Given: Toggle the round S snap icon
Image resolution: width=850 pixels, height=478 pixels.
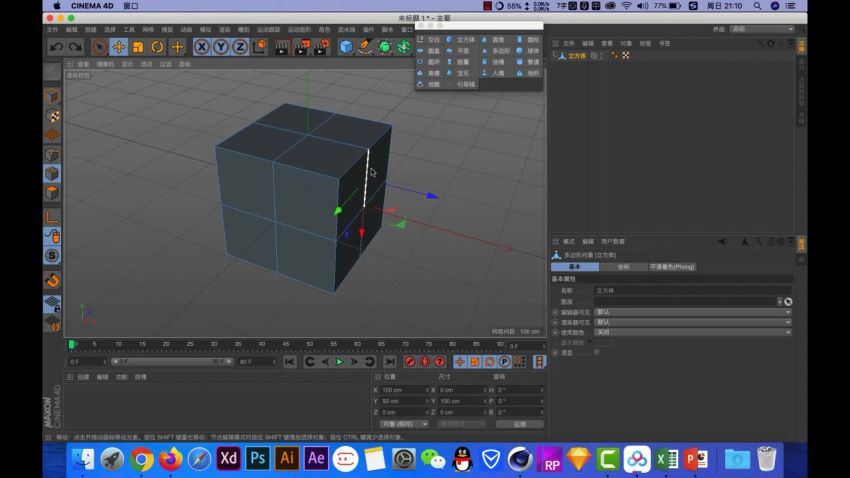Looking at the screenshot, I should click(52, 255).
